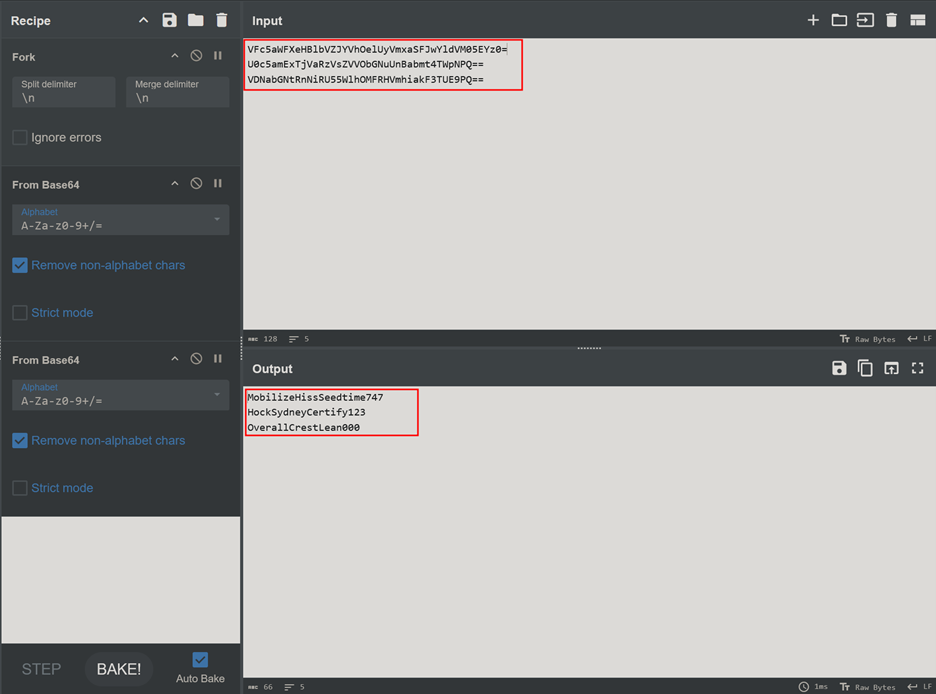Open first From Base64 Alphabet dropdown
This screenshot has height=694, width=936.
(120, 220)
